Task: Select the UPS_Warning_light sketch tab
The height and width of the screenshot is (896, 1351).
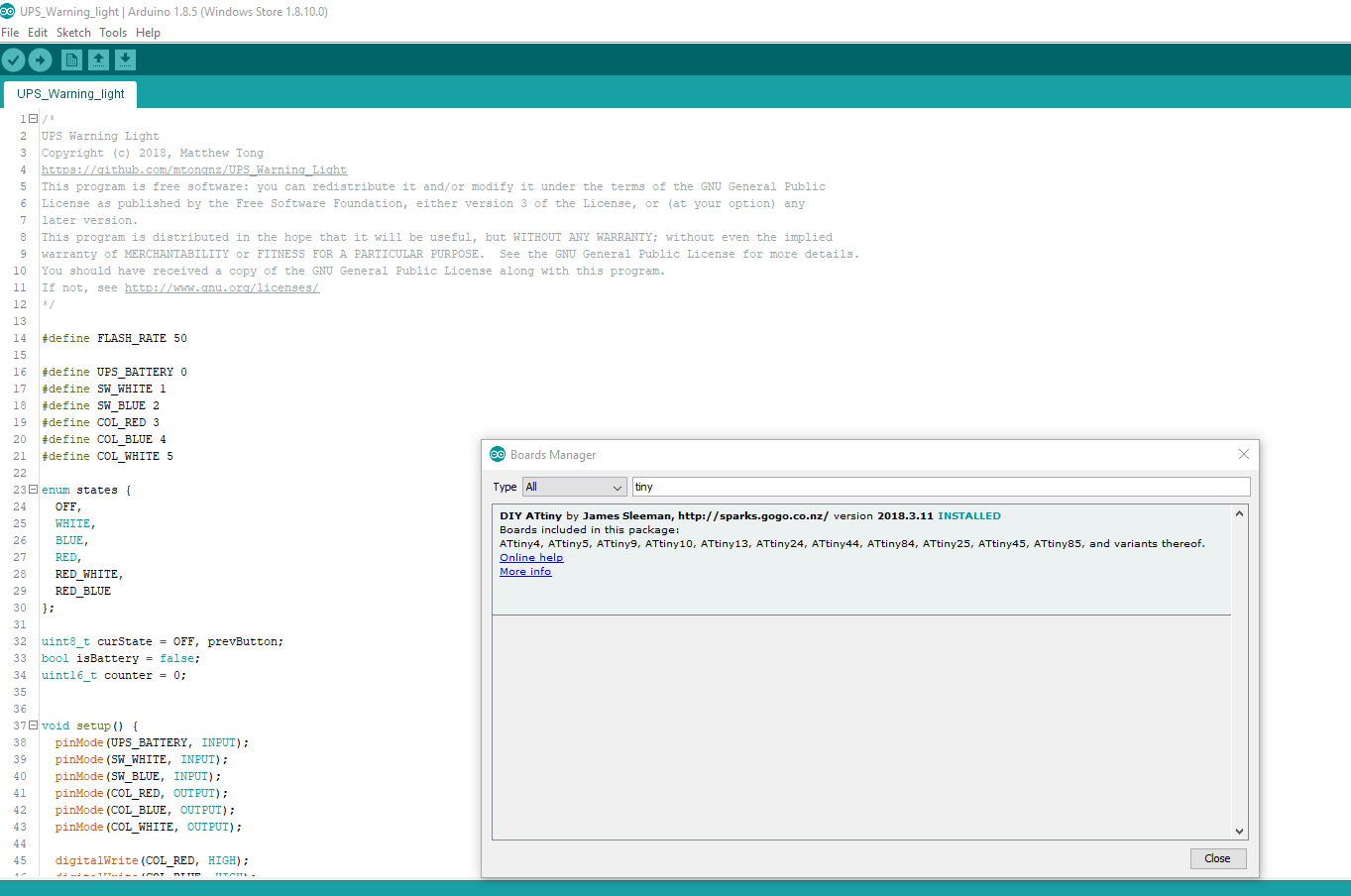Action: point(70,94)
